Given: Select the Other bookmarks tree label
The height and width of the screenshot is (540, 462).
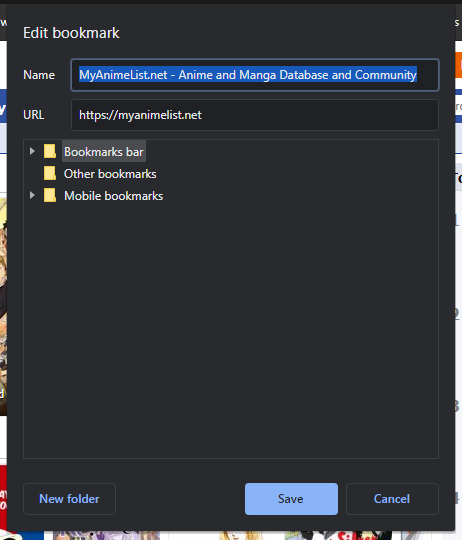Looking at the screenshot, I should 110,174.
